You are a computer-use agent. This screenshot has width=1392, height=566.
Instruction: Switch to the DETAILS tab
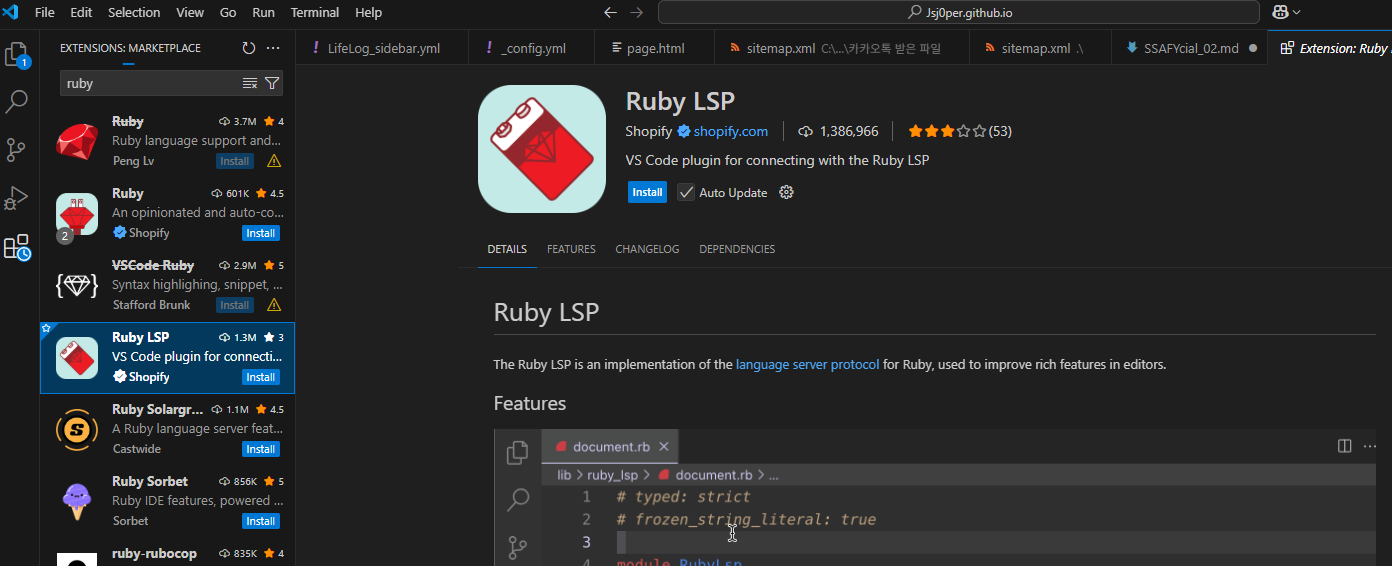pos(507,249)
